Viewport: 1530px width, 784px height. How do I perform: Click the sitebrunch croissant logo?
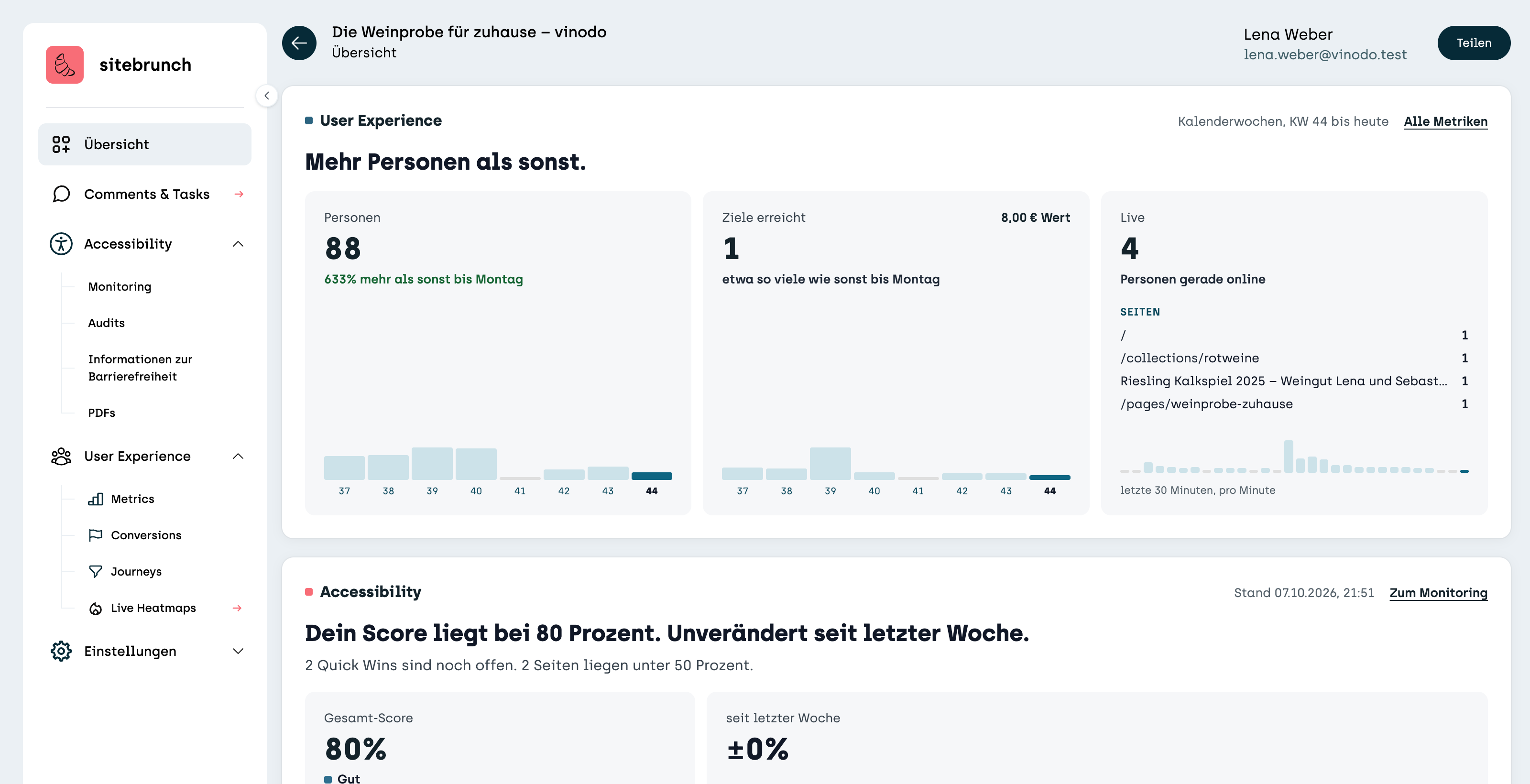pyautogui.click(x=65, y=65)
